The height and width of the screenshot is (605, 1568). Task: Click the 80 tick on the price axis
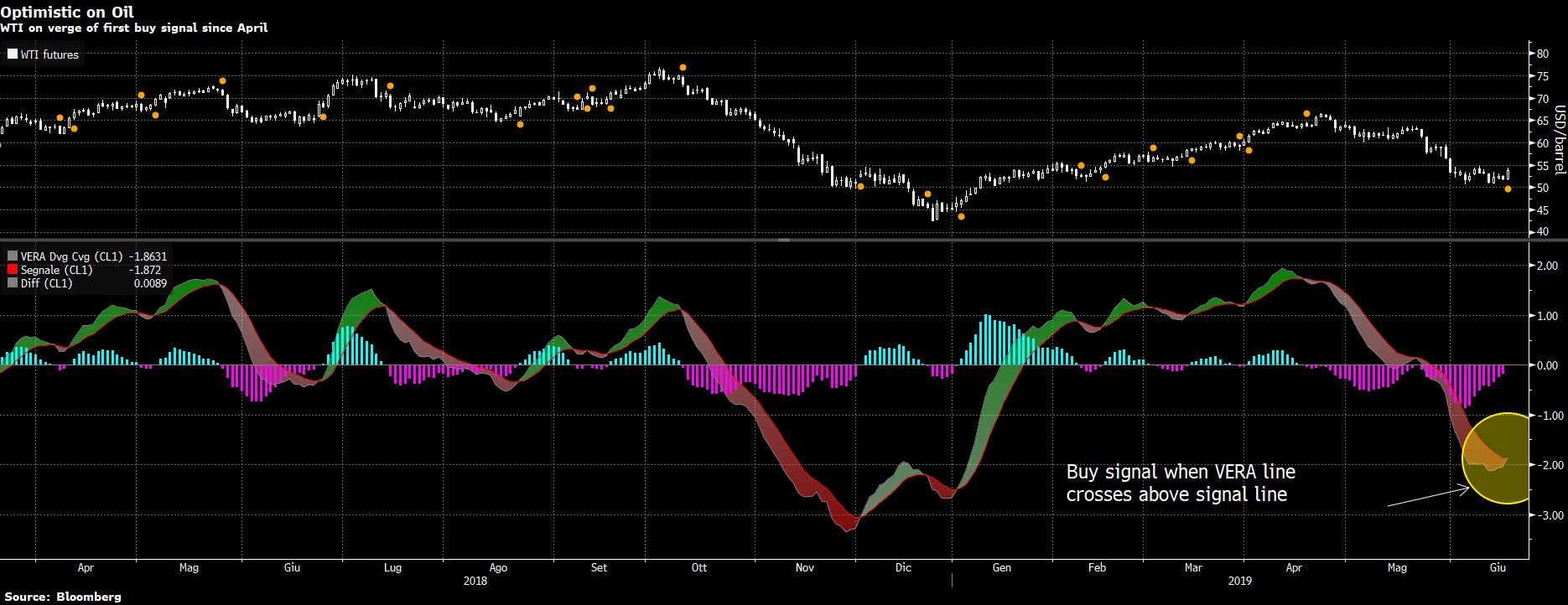[1542, 54]
